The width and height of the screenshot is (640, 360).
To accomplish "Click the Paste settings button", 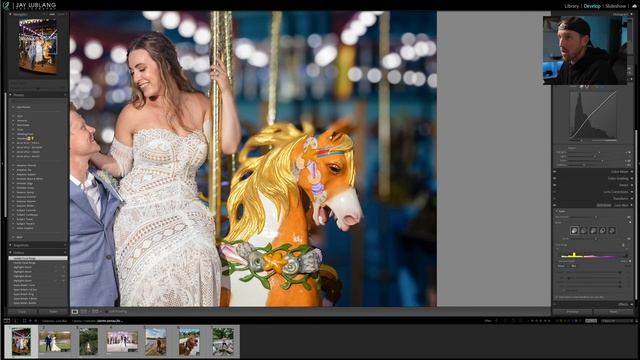I will 53,311.
